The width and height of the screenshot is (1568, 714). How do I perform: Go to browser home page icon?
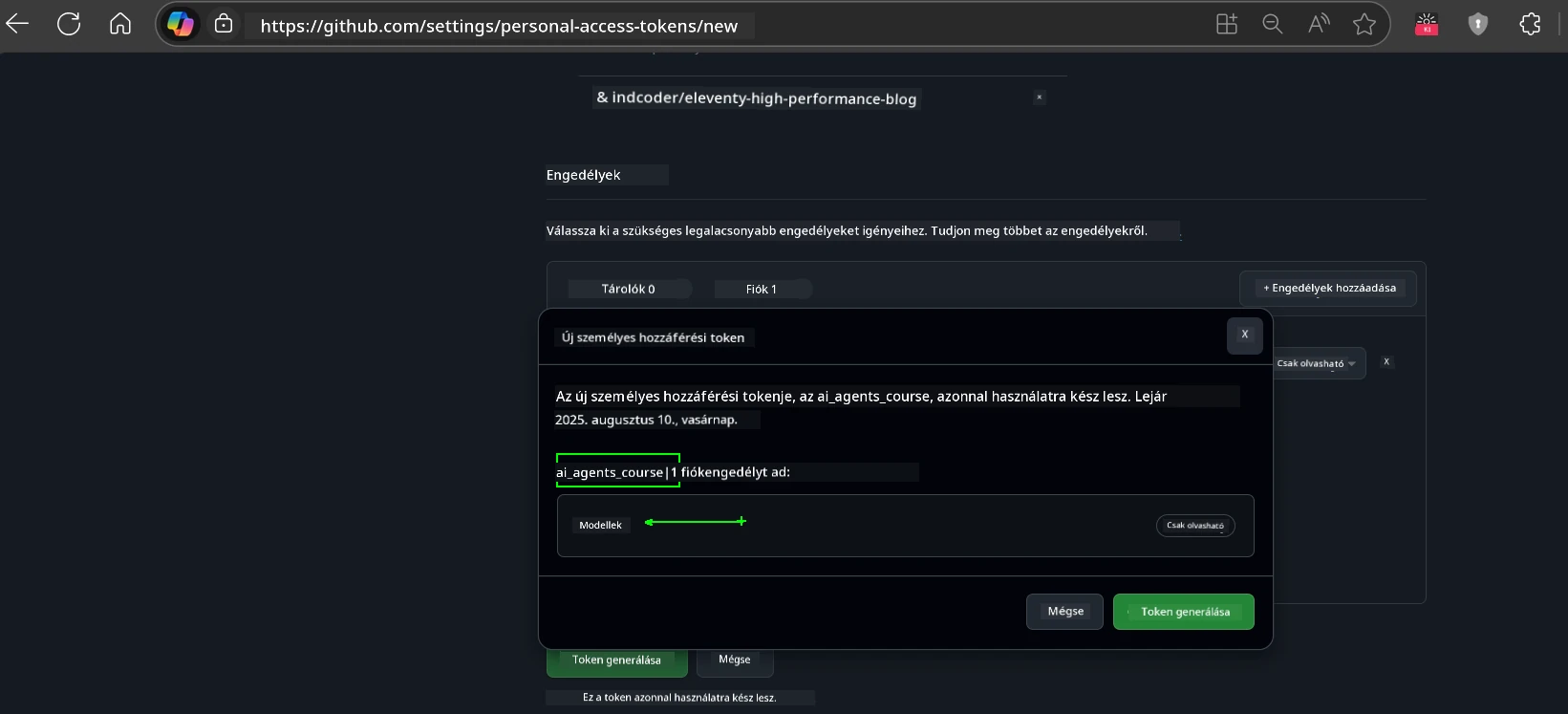click(120, 25)
